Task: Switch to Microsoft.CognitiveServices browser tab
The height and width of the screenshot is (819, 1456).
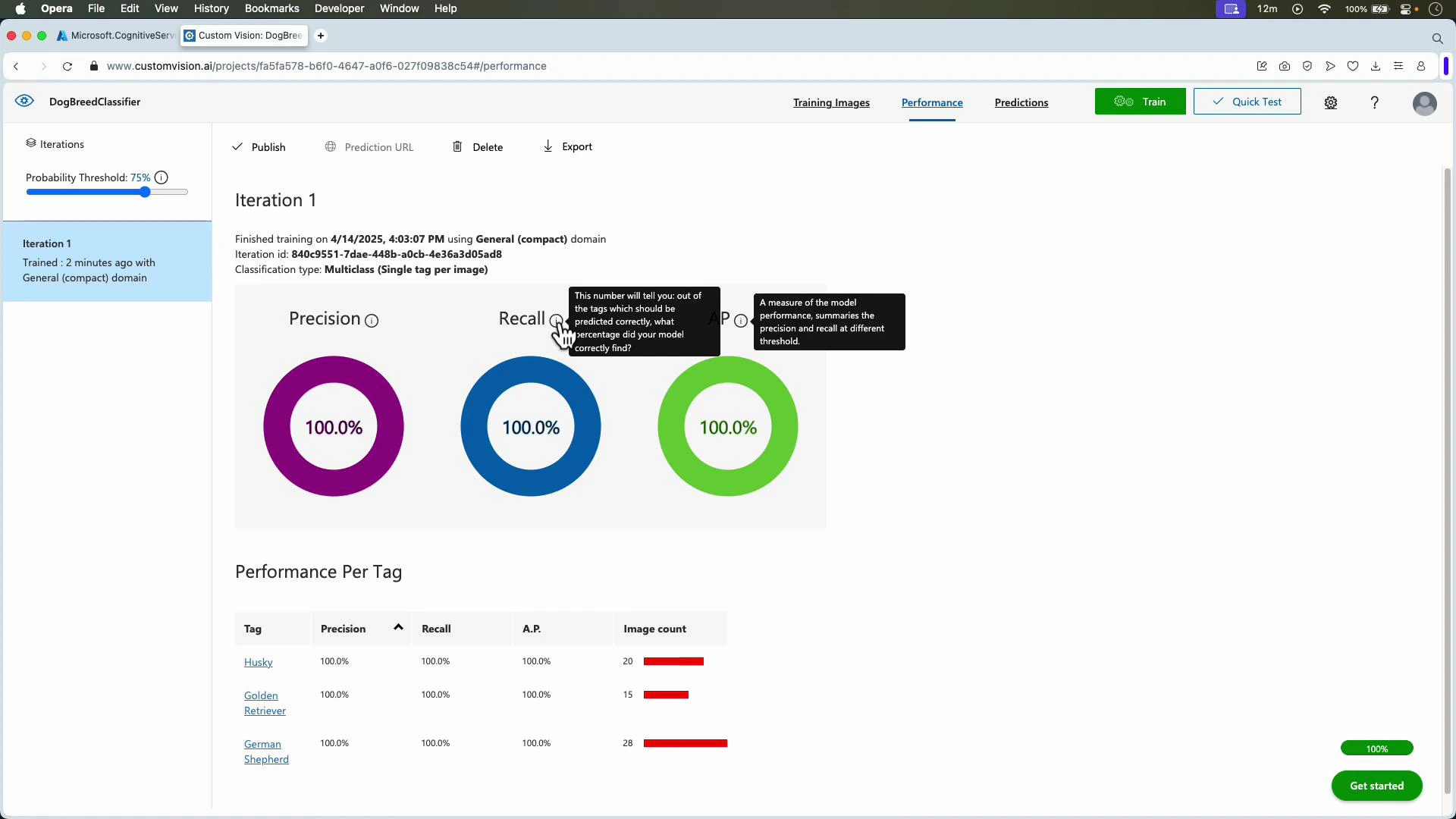Action: click(115, 36)
